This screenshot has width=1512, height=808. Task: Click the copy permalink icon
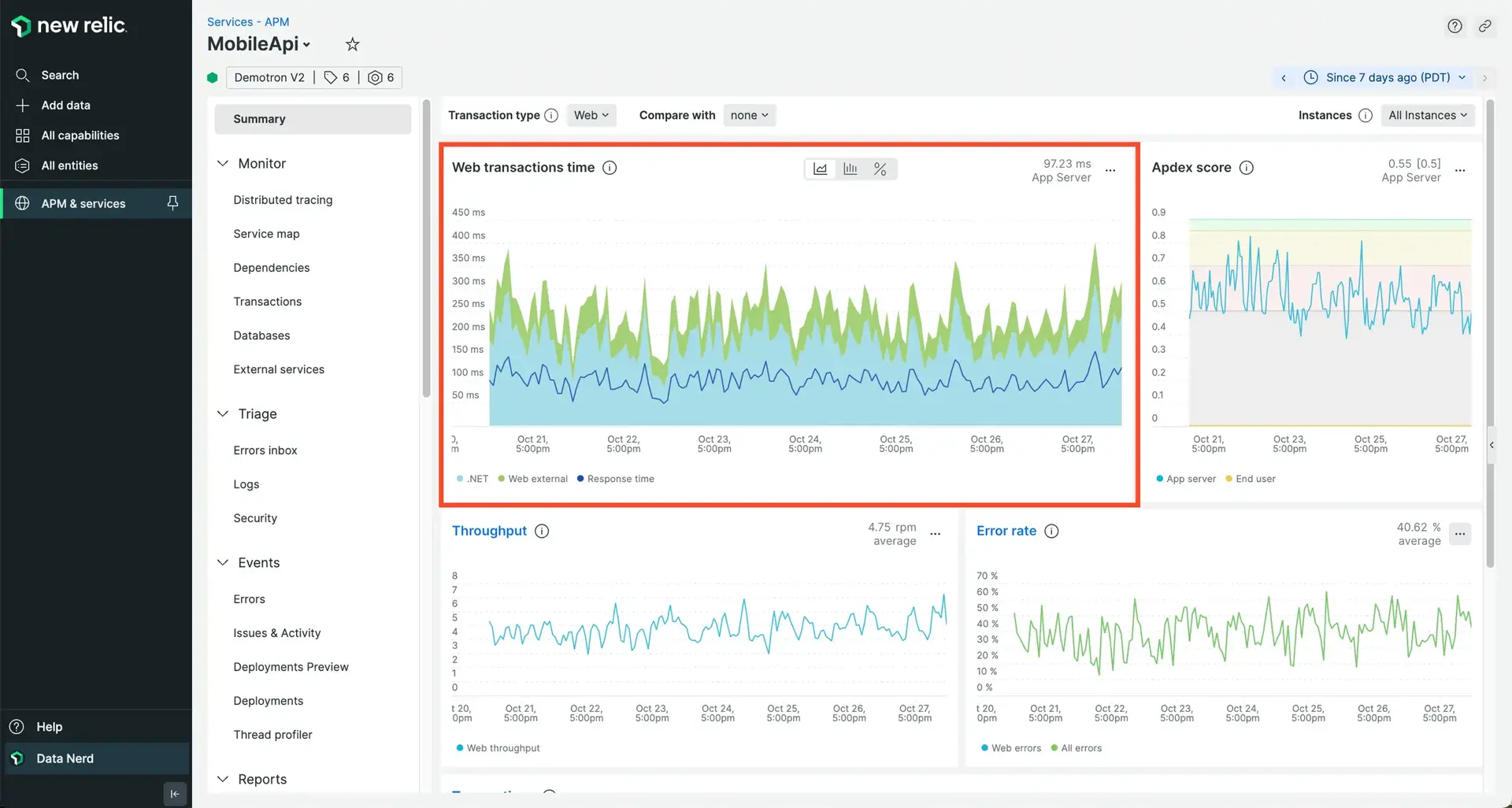pyautogui.click(x=1484, y=26)
